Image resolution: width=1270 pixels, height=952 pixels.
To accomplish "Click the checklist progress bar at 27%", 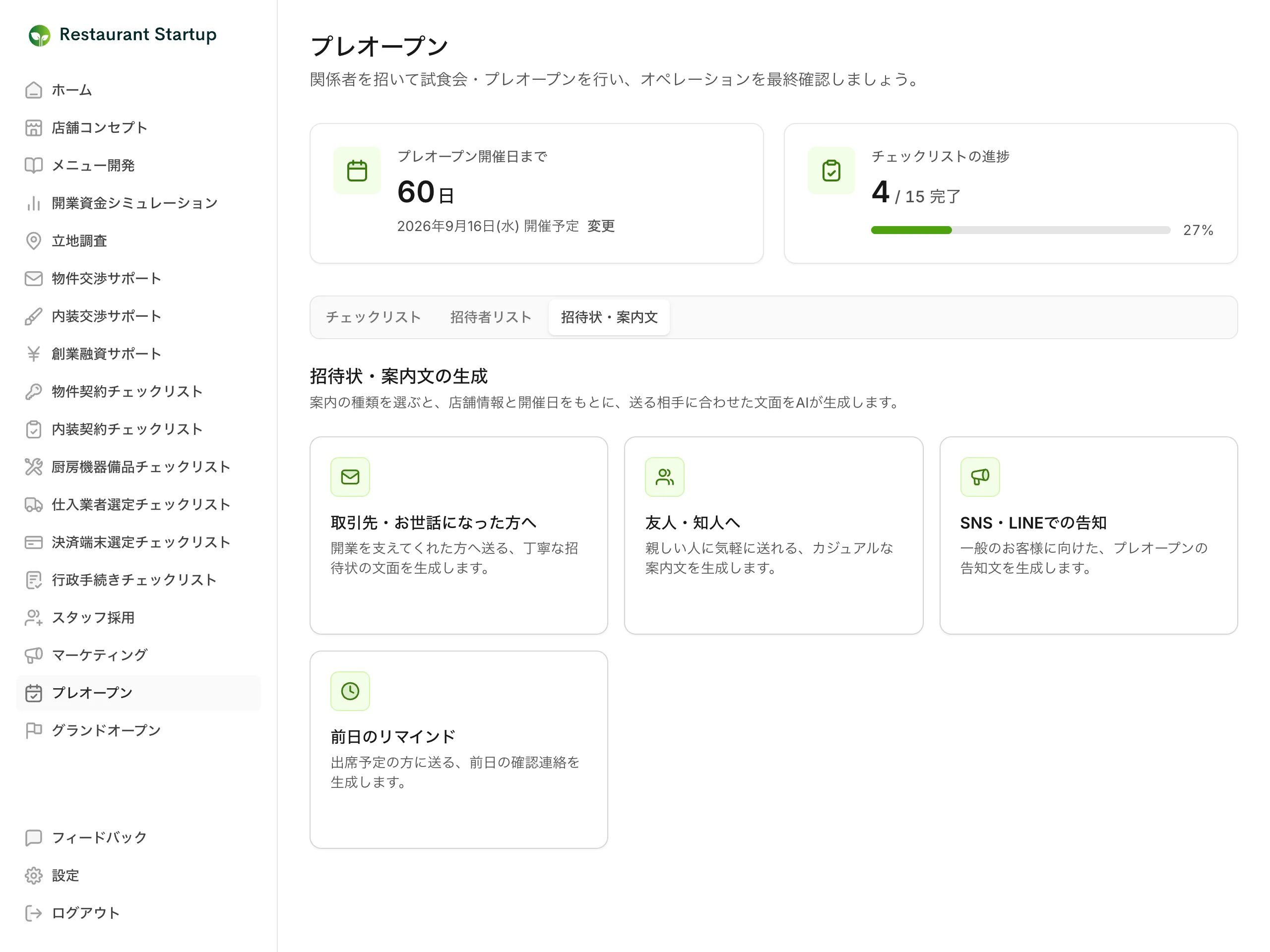I will click(x=1021, y=230).
